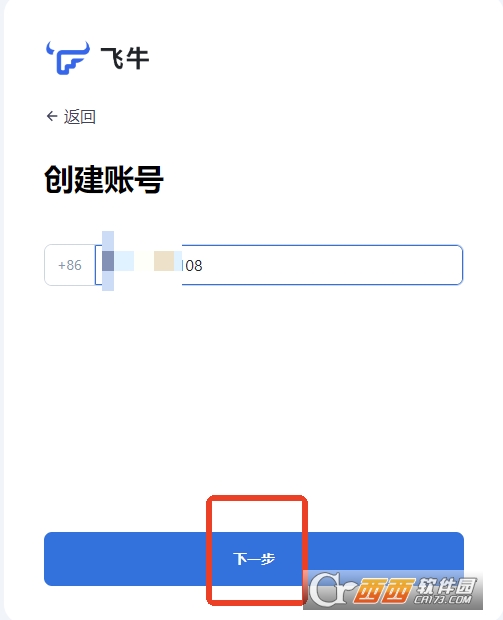Click the blue bull logo icon
This screenshot has width=503, height=620.
click(x=68, y=58)
